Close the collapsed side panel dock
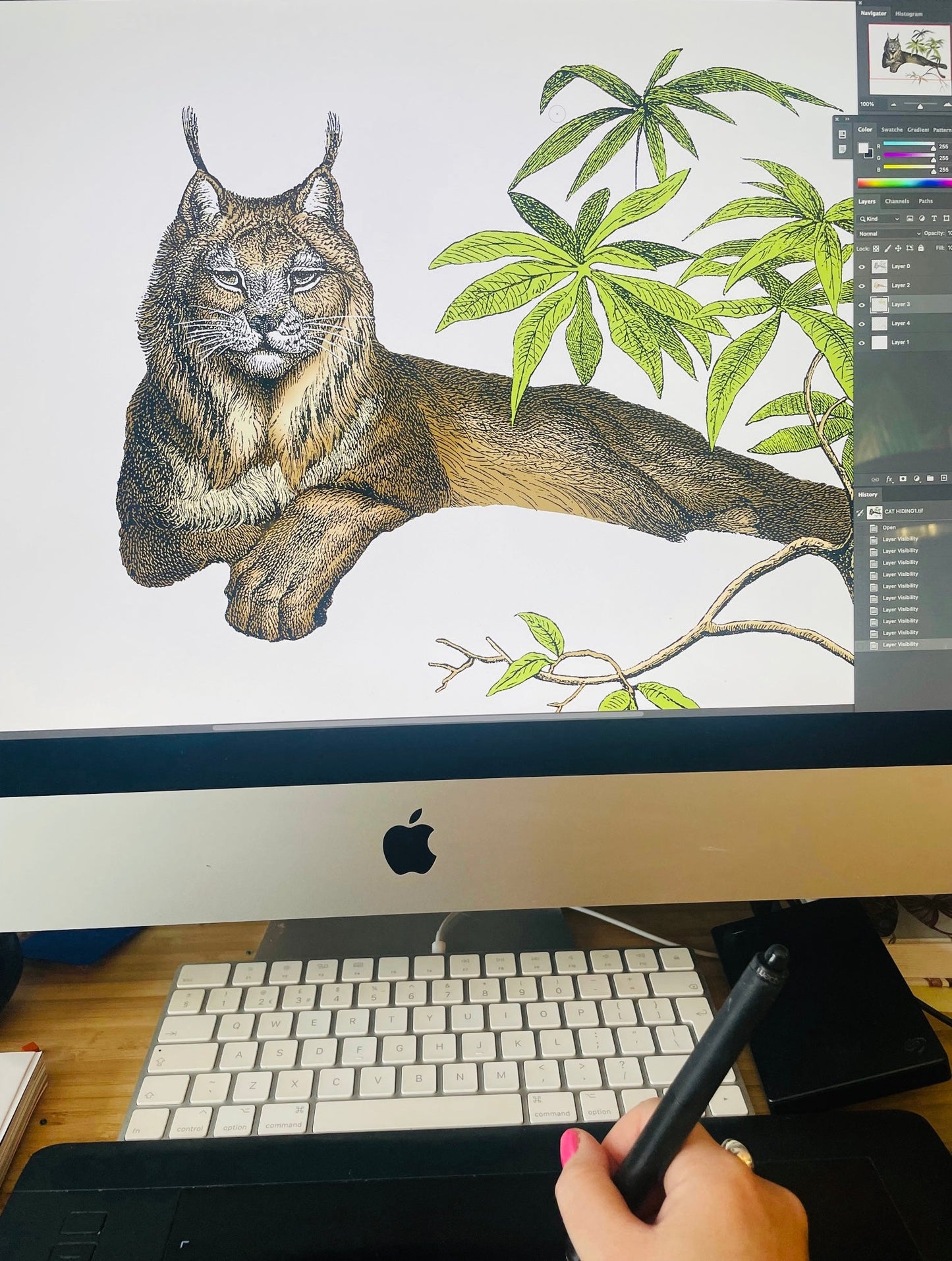Viewport: 952px width, 1261px height. tap(837, 119)
